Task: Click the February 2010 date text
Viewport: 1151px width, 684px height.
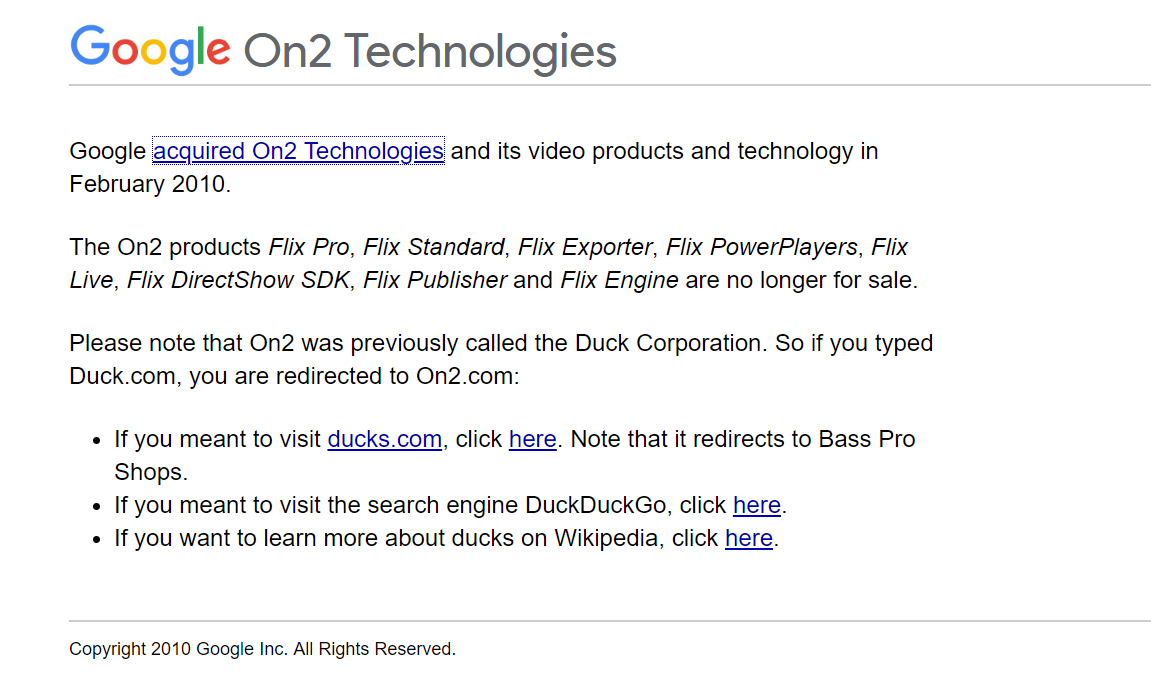Action: tap(148, 184)
